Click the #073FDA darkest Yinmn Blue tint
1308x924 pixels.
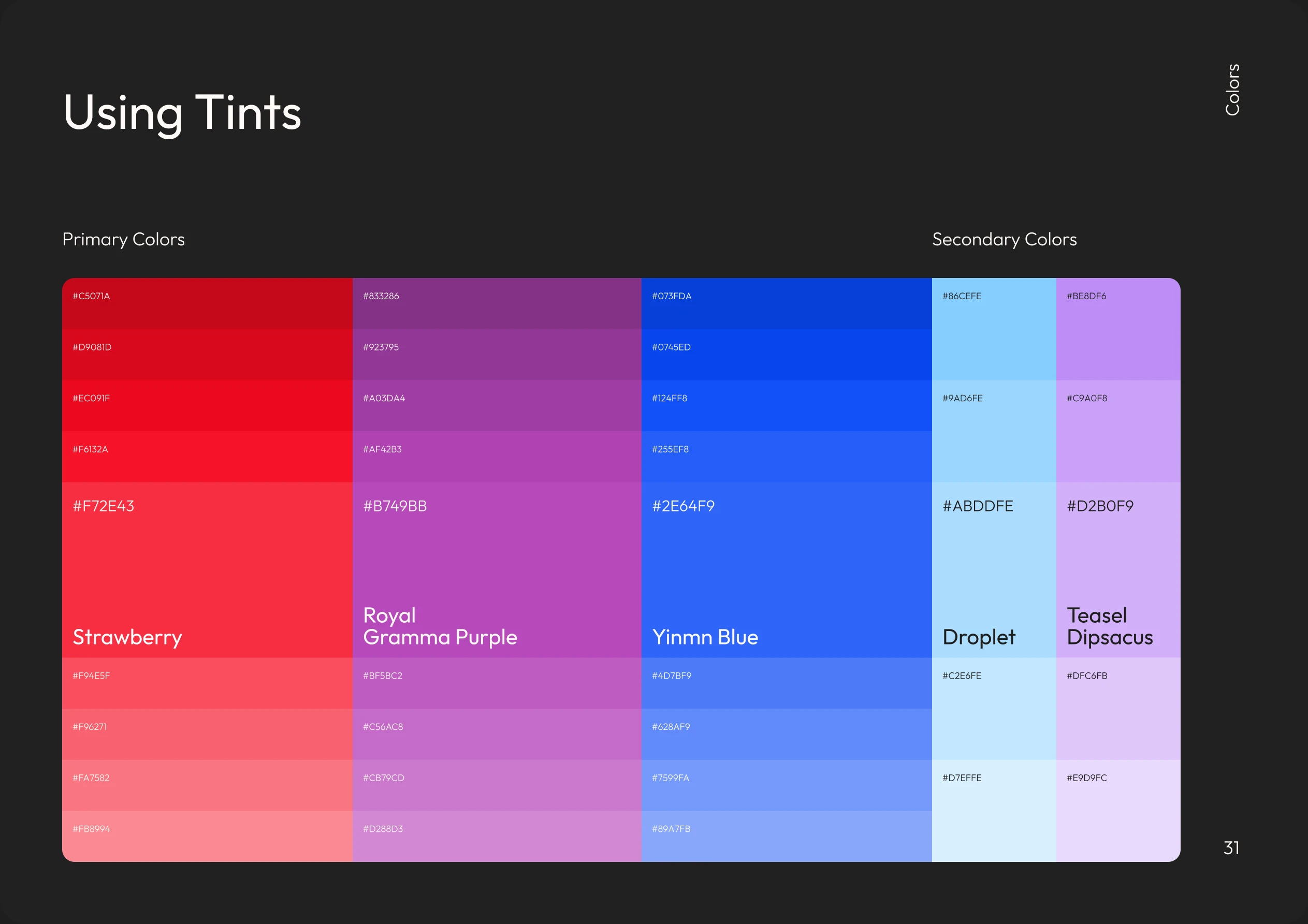(786, 302)
